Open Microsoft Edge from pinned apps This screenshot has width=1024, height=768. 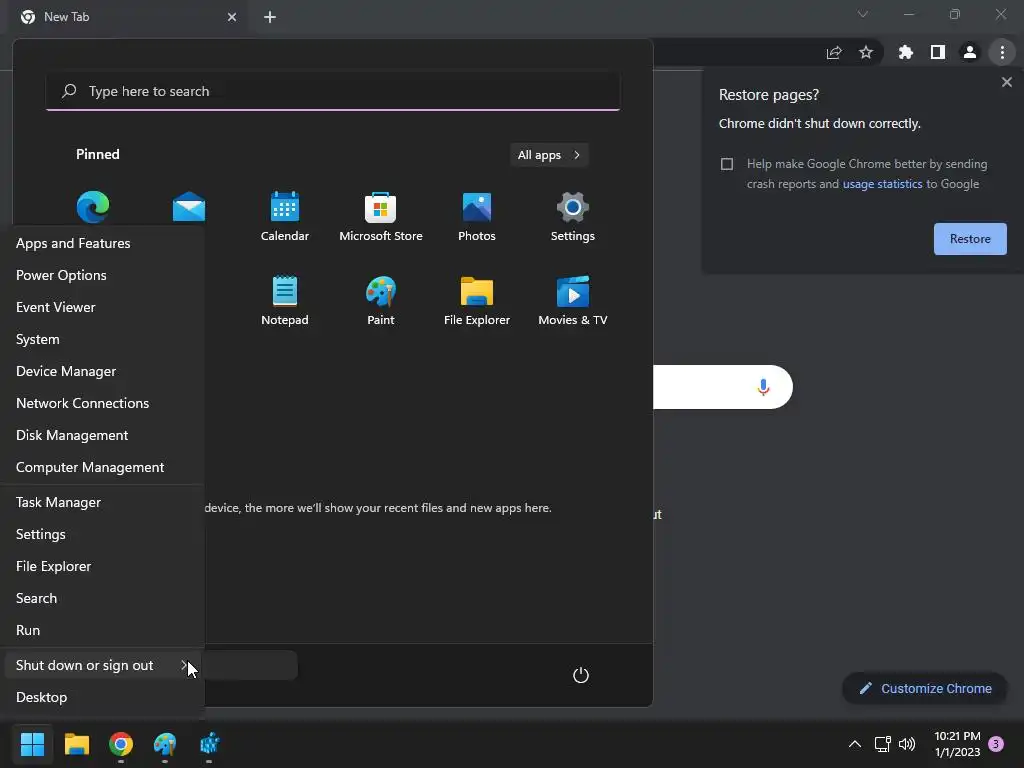click(93, 207)
